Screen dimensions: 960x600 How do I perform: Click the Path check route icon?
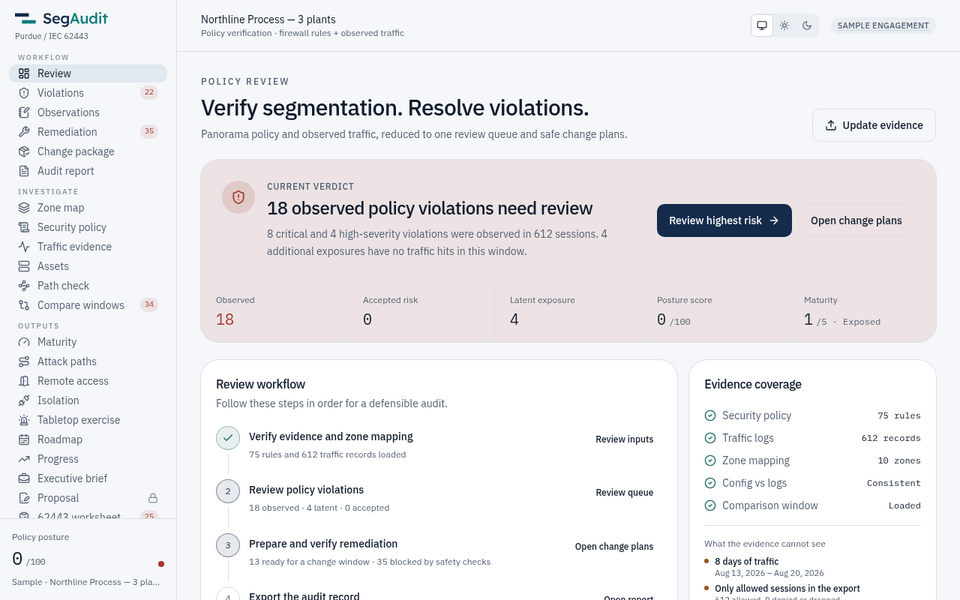point(24,286)
